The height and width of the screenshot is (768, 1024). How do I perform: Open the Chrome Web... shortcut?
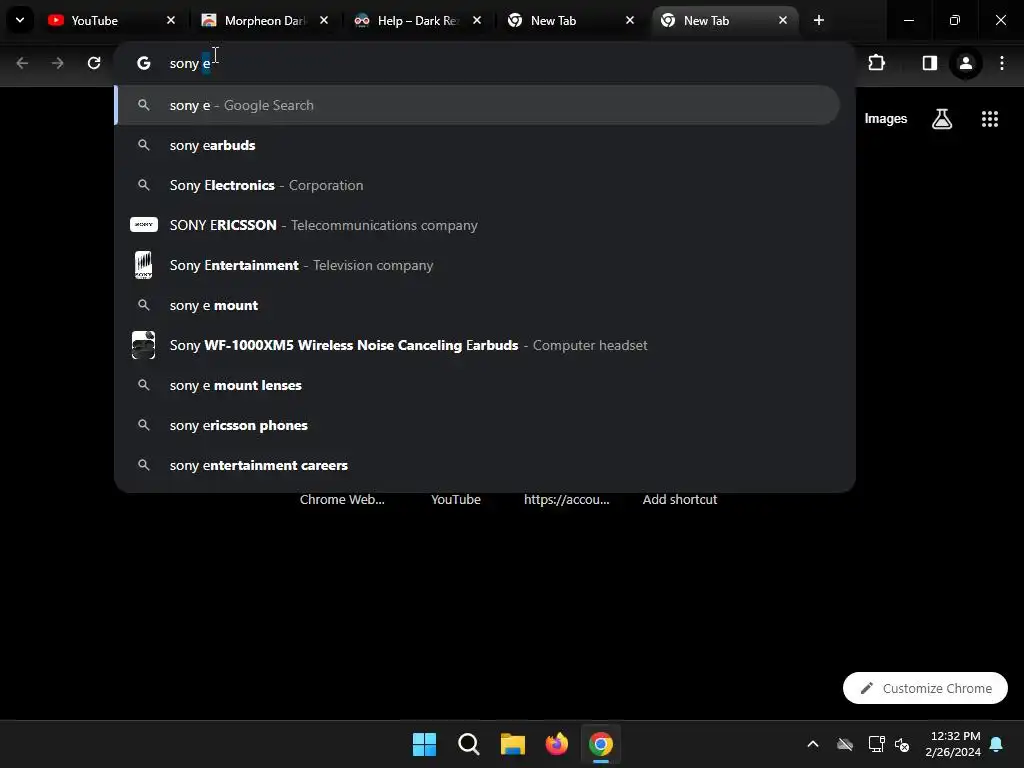pos(342,500)
